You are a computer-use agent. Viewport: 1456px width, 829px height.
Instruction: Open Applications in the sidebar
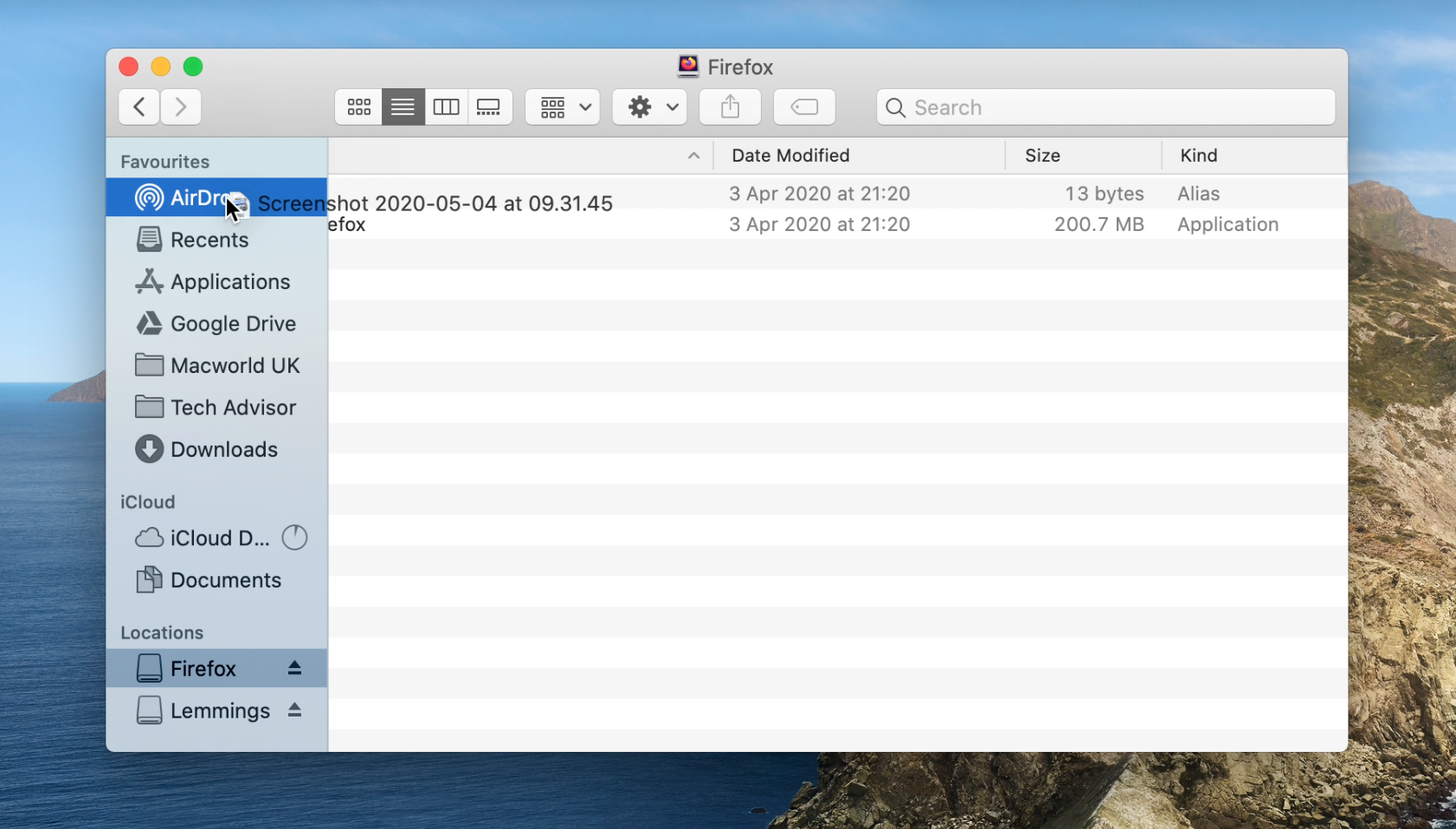(229, 282)
